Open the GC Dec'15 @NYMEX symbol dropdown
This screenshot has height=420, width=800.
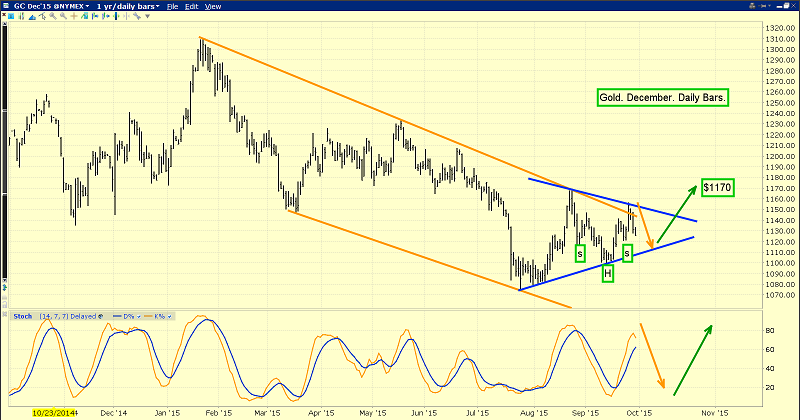click(x=87, y=6)
